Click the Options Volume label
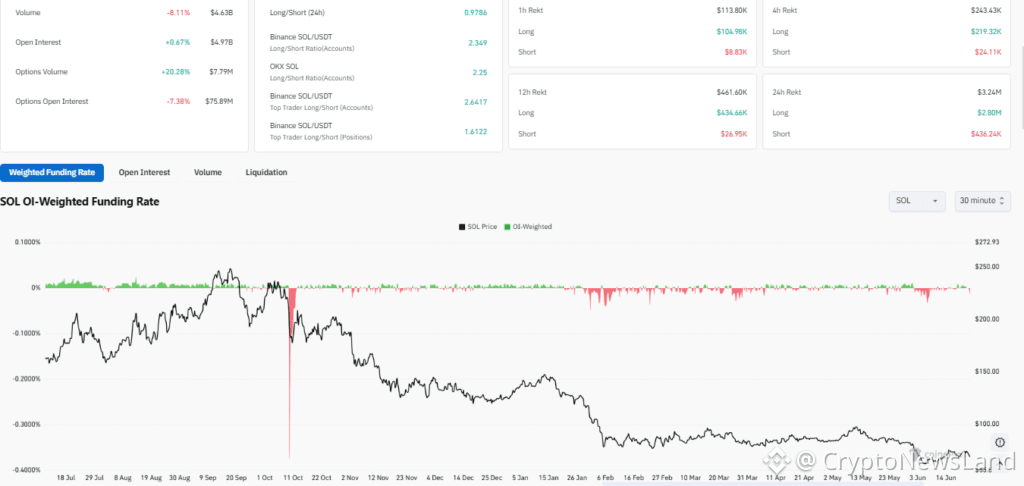The image size is (1024, 486). (x=41, y=72)
